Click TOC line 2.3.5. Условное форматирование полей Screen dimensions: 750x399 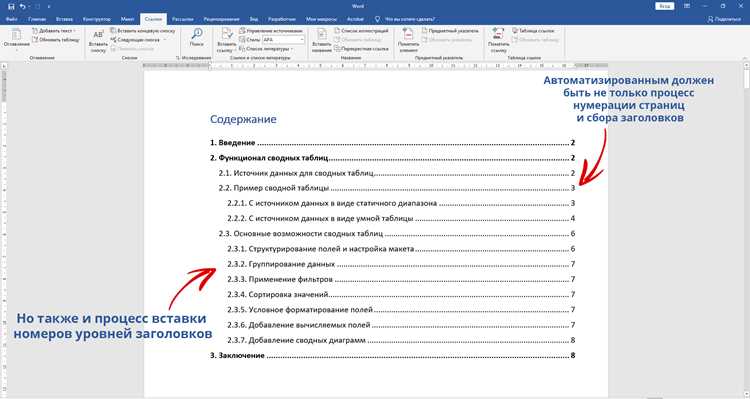401,310
